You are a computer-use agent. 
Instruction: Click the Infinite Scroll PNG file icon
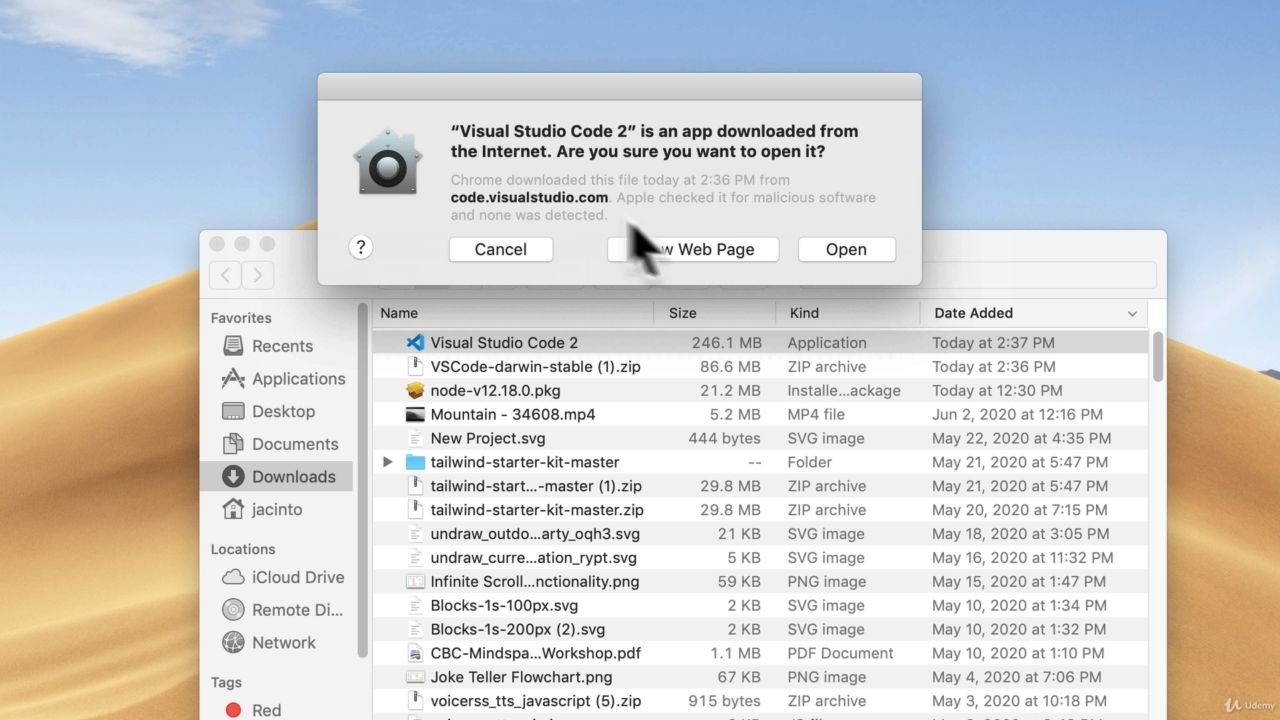[415, 581]
